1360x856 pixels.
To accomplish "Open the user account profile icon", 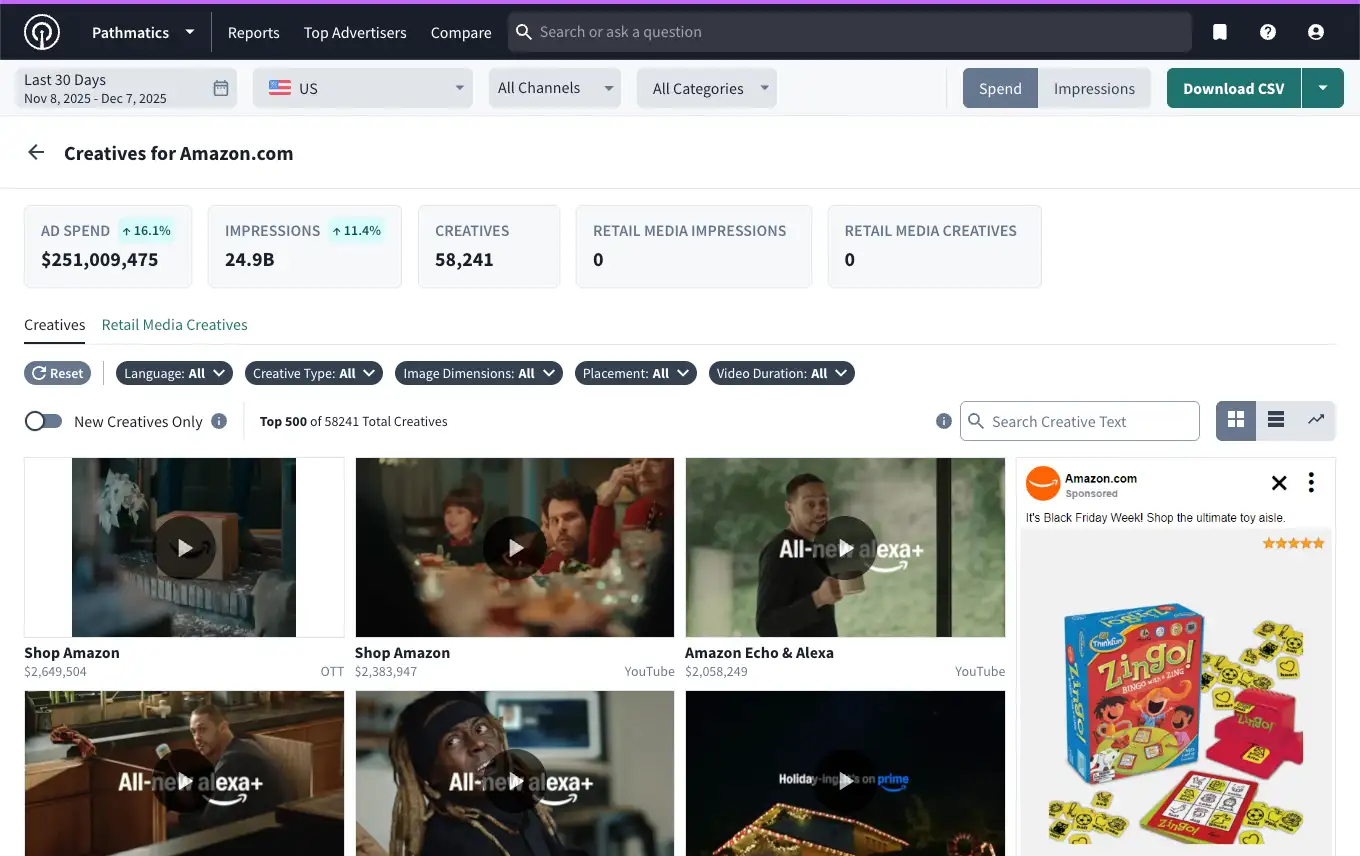I will point(1316,32).
